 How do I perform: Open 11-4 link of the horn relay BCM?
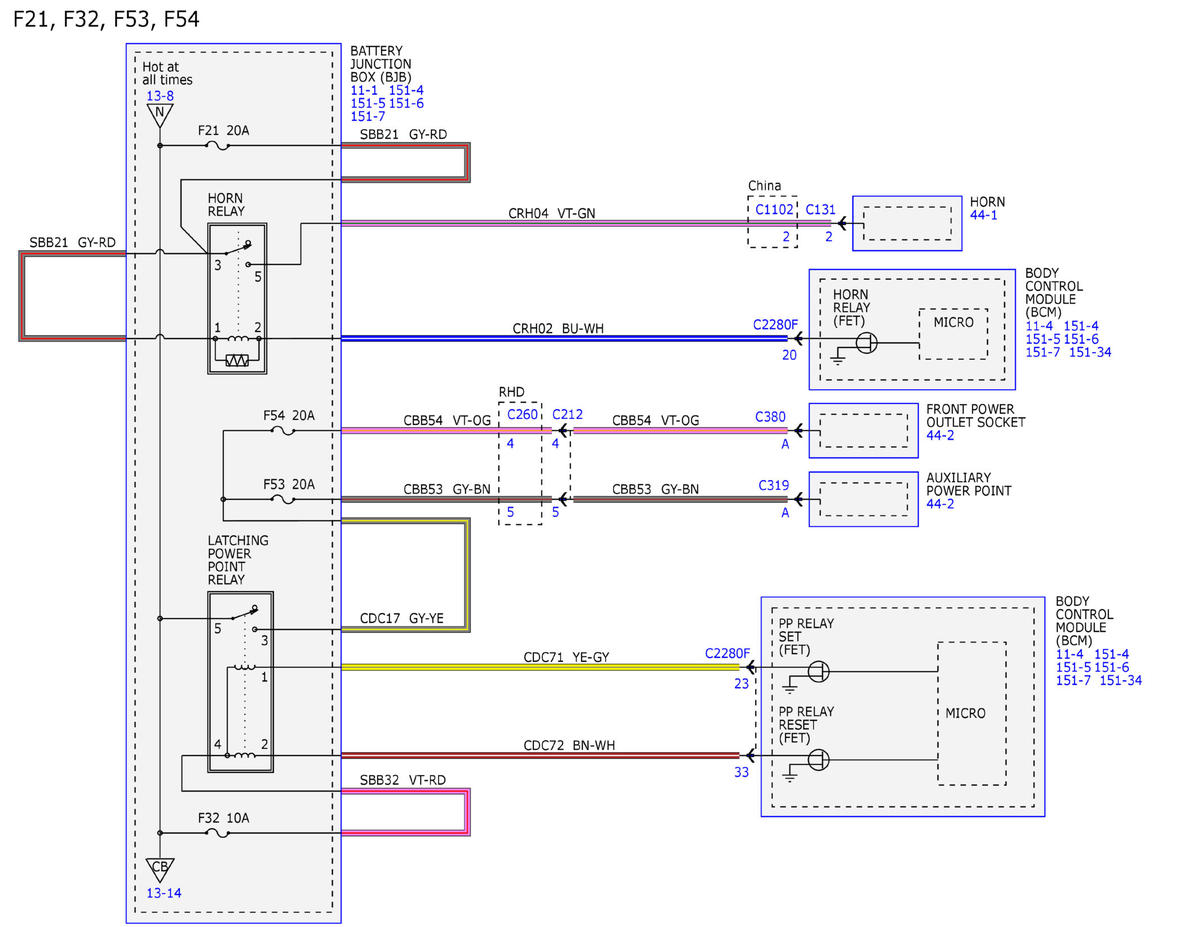point(1040,325)
